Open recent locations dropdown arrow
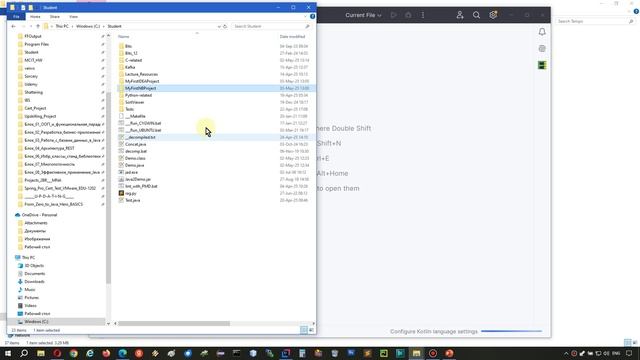This screenshot has width=640, height=360. click(x=31, y=26)
